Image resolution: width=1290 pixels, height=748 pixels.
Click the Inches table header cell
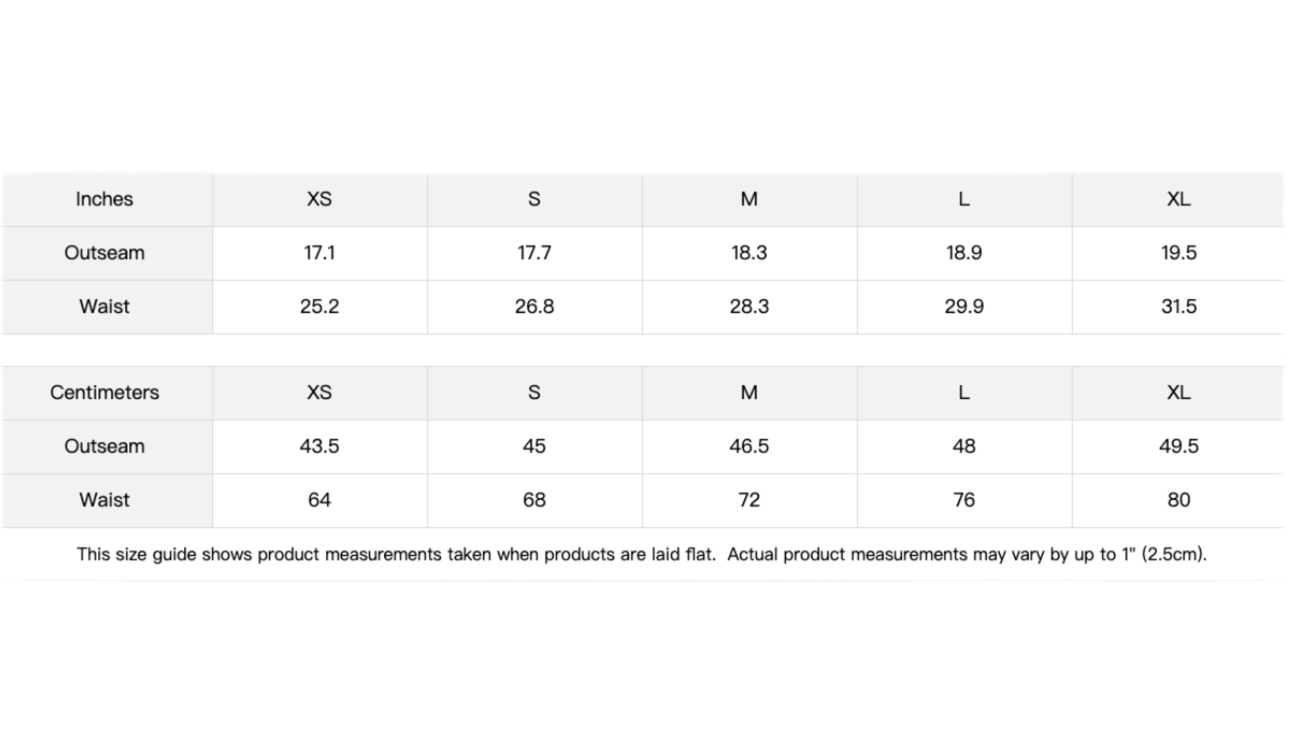[105, 199]
